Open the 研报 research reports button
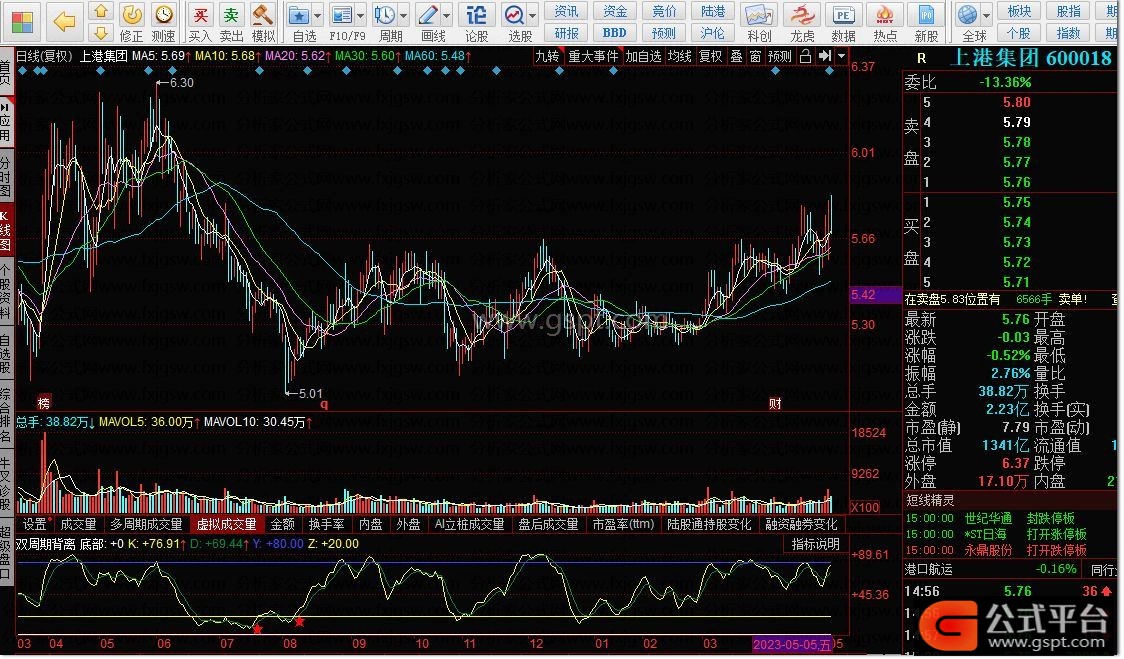The width and height of the screenshot is (1124, 659). [x=566, y=33]
